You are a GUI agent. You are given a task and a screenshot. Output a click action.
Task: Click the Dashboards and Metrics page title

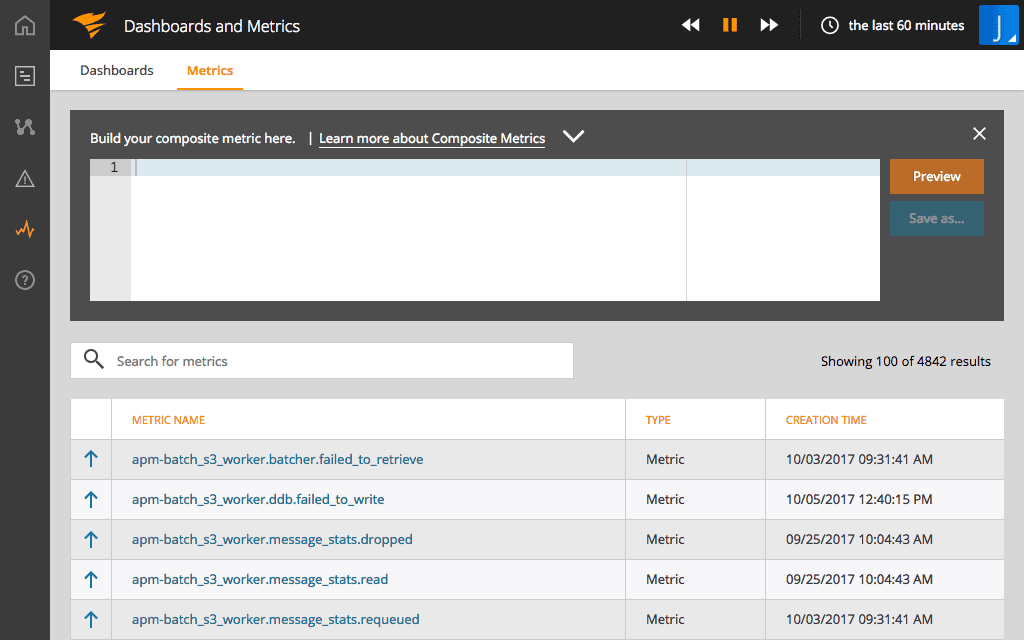point(212,26)
